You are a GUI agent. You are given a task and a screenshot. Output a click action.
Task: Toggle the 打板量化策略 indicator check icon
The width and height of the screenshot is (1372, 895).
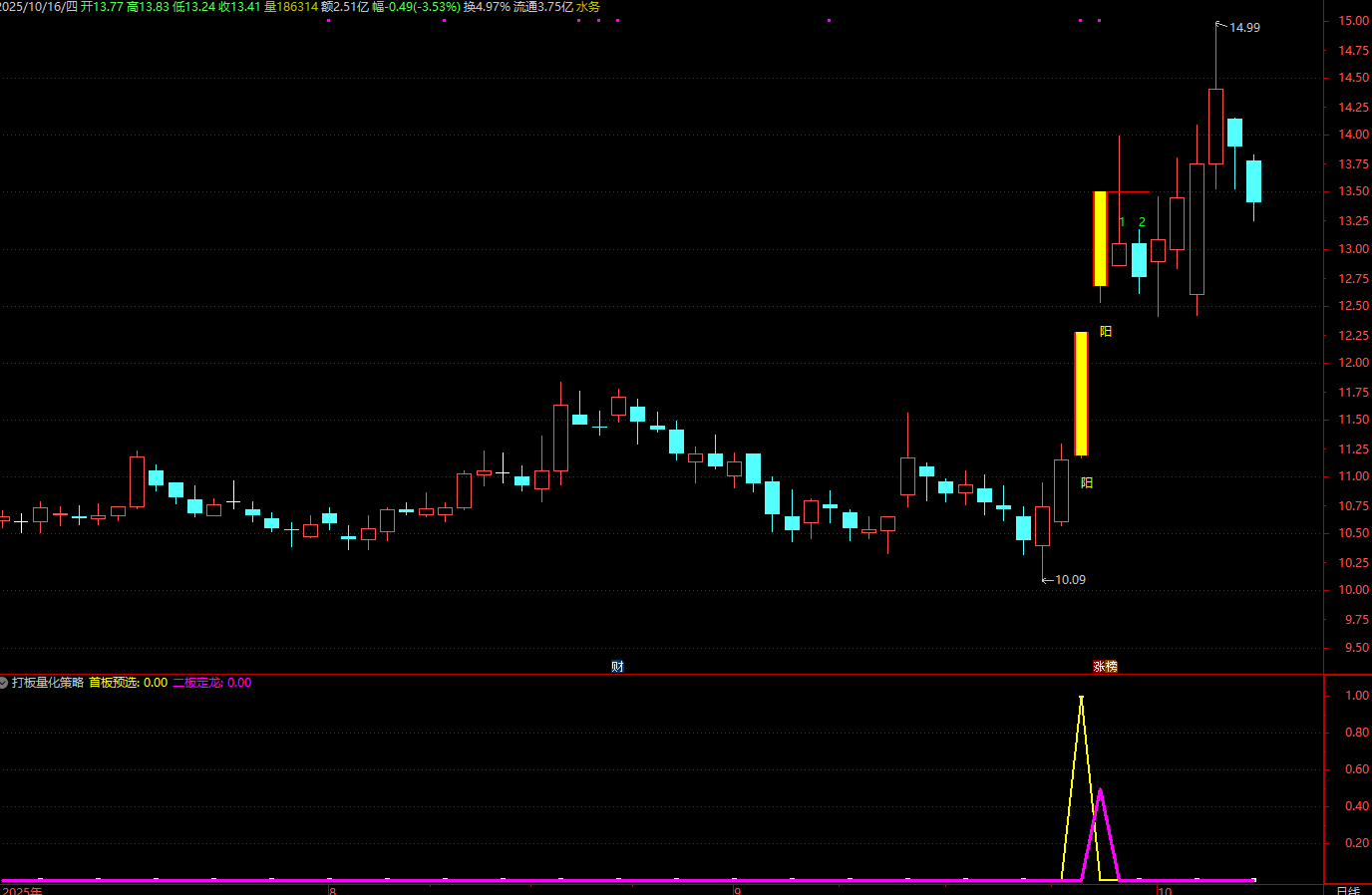point(4,683)
